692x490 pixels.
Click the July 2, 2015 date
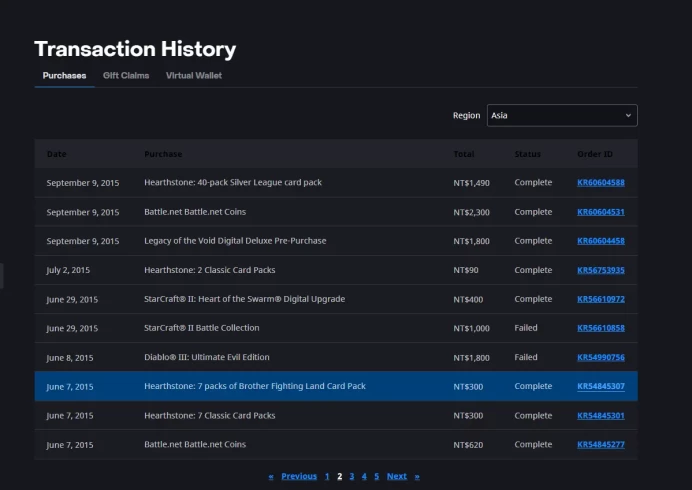tap(68, 270)
